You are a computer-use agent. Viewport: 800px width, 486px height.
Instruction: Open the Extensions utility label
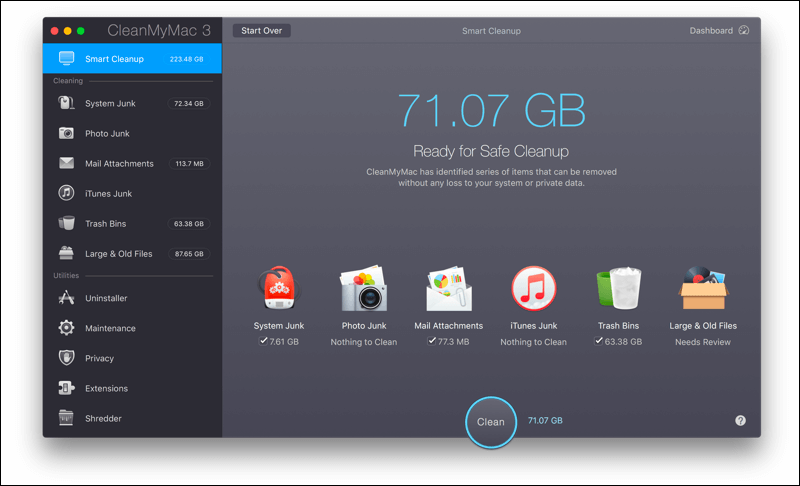coord(106,389)
